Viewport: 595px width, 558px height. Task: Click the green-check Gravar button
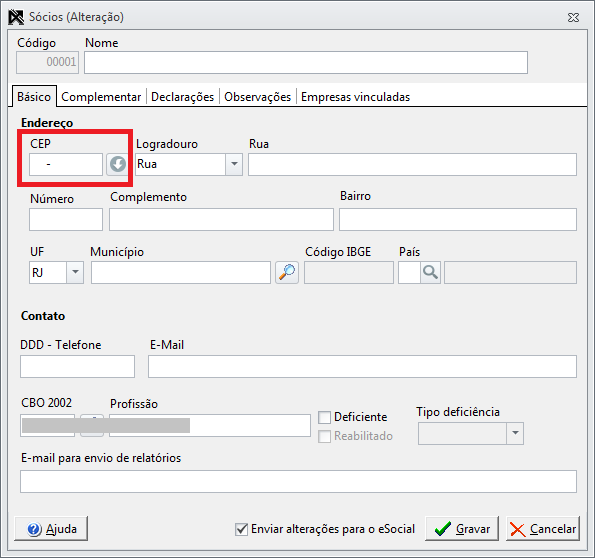click(462, 528)
